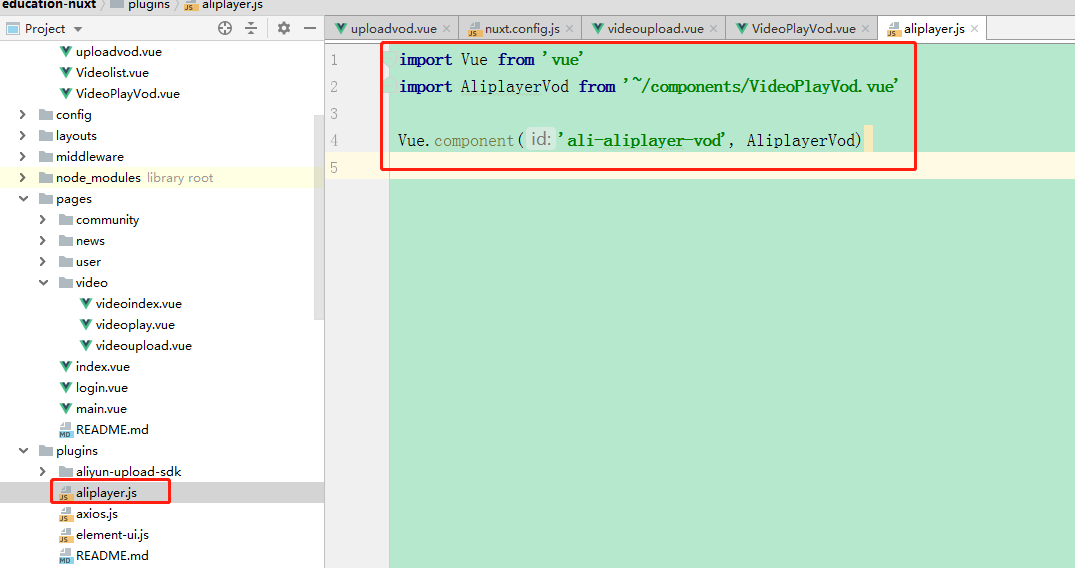Image resolution: width=1075 pixels, height=568 pixels.
Task: Click the JS icon beside axios.js
Action: [x=66, y=514]
